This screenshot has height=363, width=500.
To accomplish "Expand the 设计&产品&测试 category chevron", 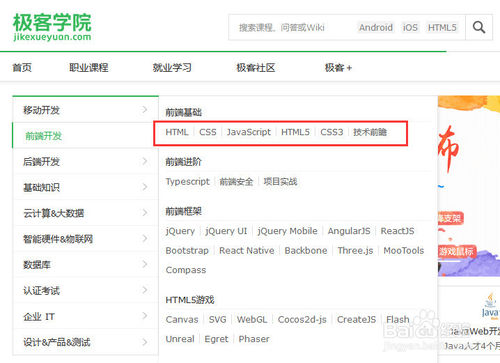I will (145, 342).
